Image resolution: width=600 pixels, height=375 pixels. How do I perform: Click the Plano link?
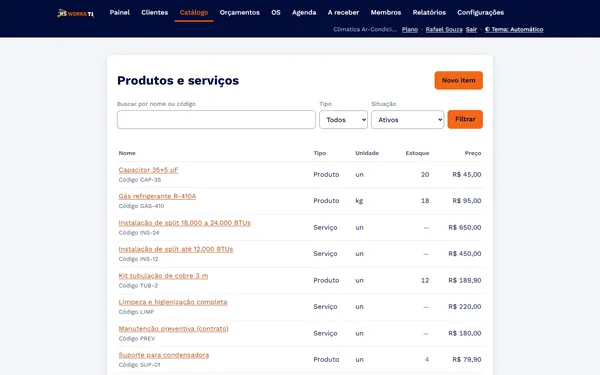(410, 29)
